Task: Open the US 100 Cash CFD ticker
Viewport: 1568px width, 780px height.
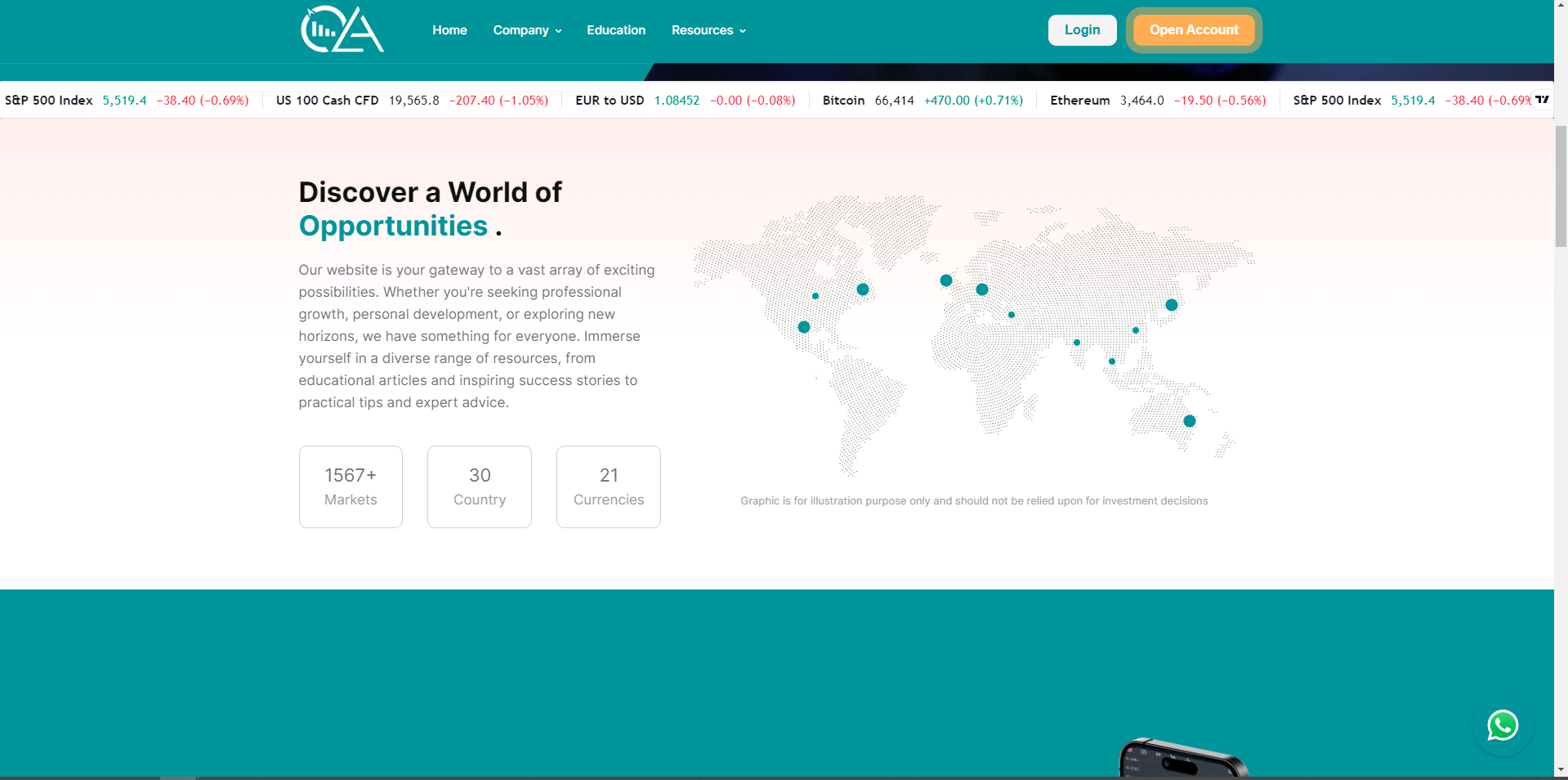Action: [x=412, y=101]
